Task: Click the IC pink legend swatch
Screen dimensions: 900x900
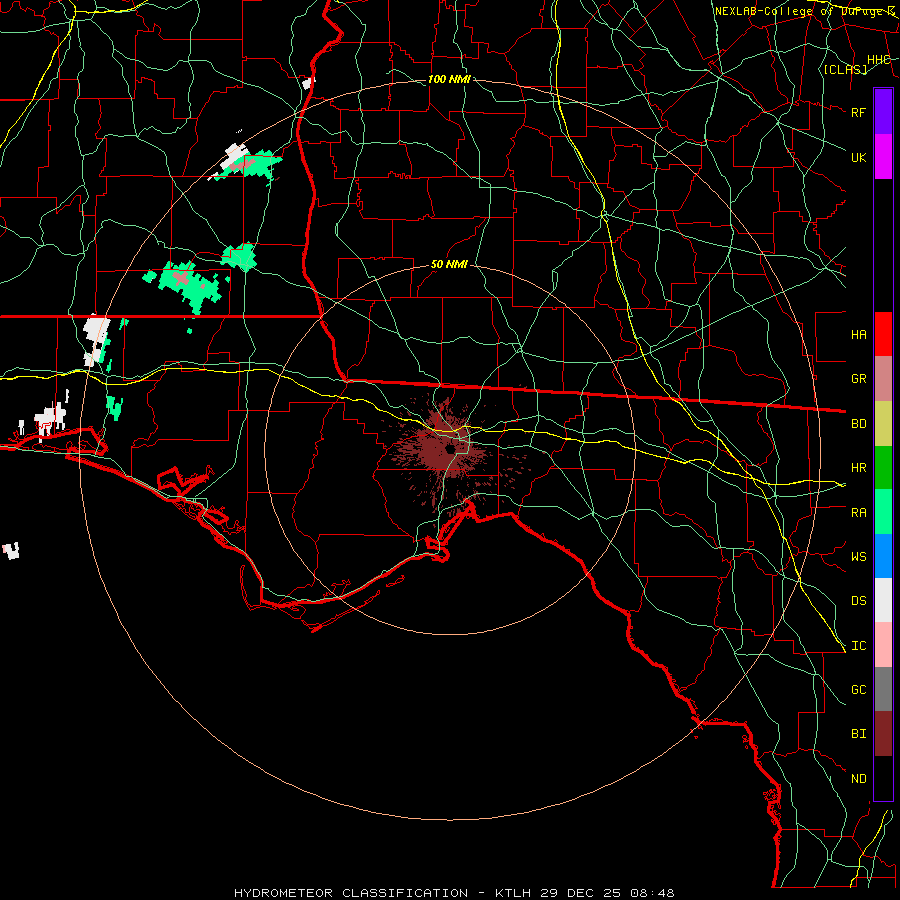Action: pos(883,645)
